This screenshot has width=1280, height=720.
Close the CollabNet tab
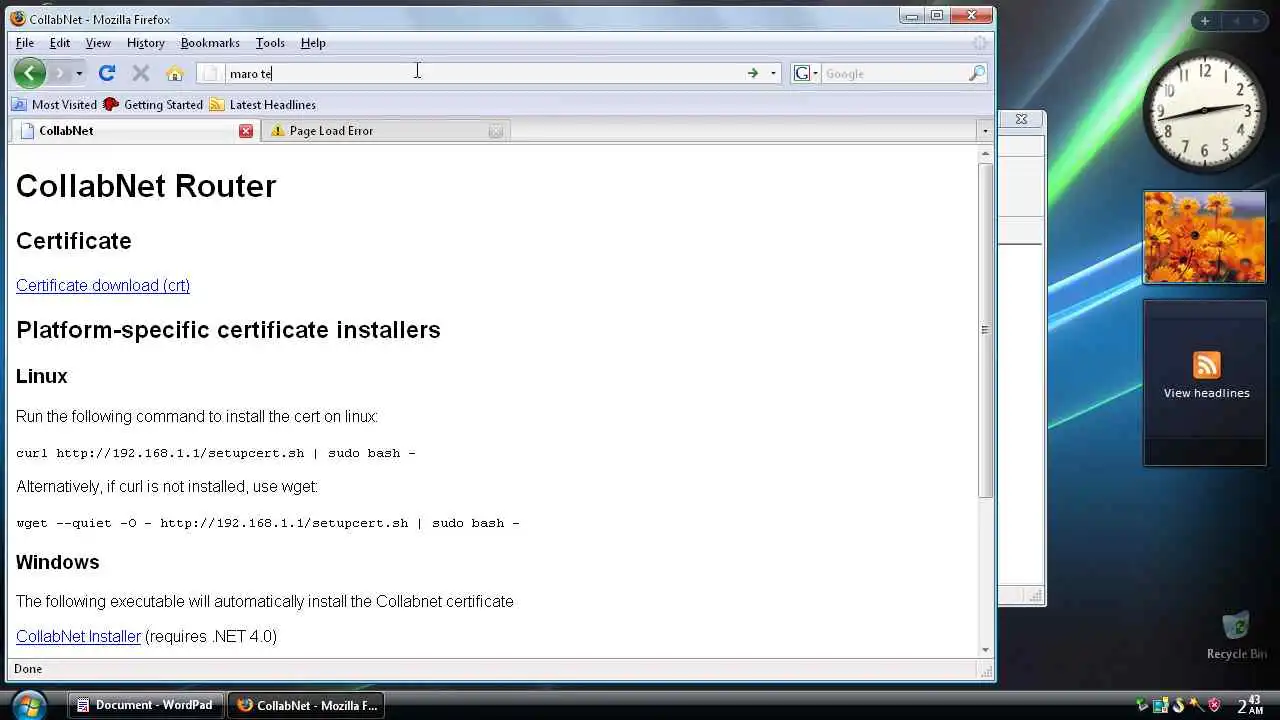coord(246,131)
